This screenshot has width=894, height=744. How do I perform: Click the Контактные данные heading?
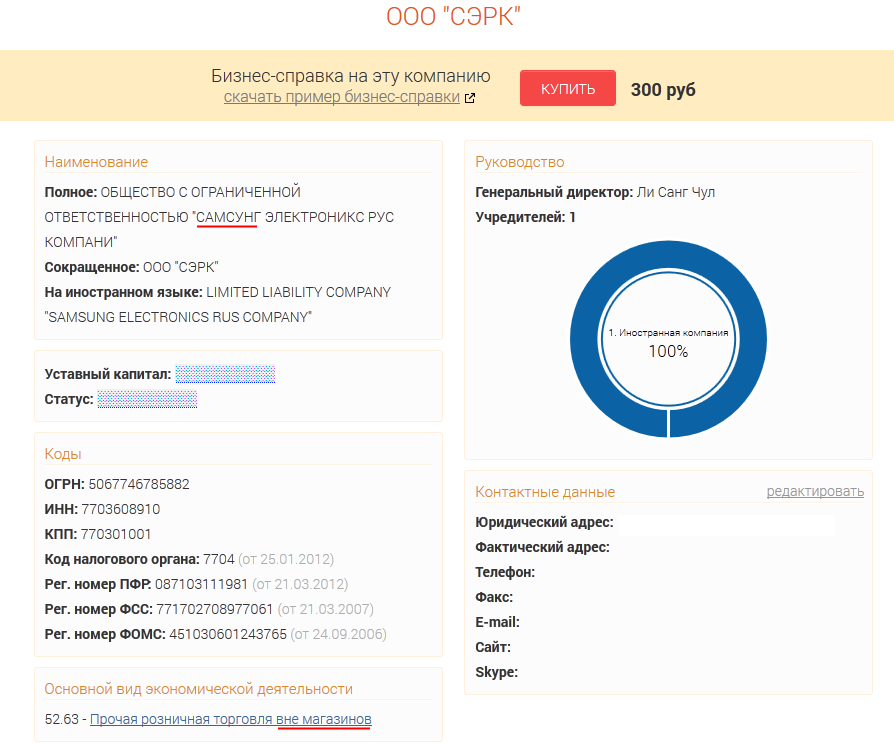pyautogui.click(x=545, y=492)
